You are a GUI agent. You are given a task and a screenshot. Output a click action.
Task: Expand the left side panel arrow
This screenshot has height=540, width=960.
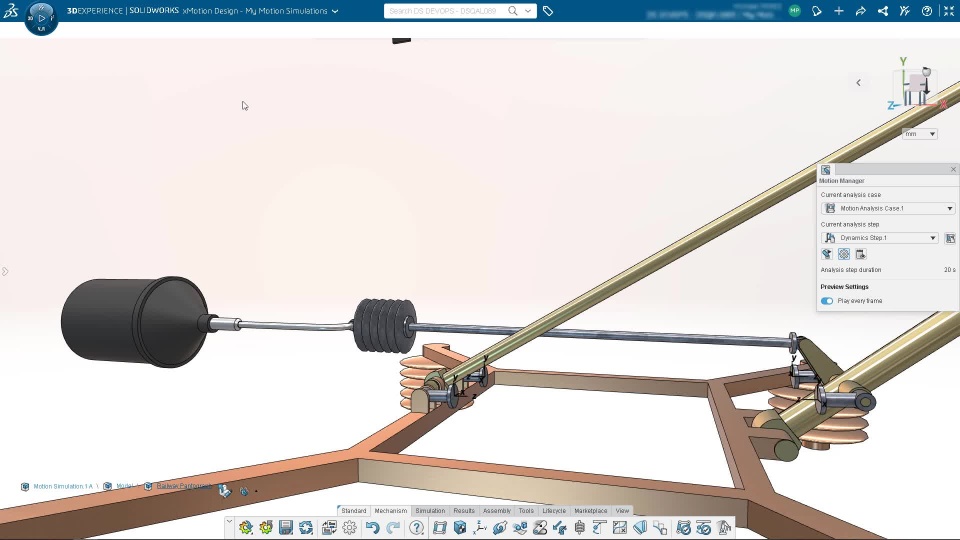point(5,271)
